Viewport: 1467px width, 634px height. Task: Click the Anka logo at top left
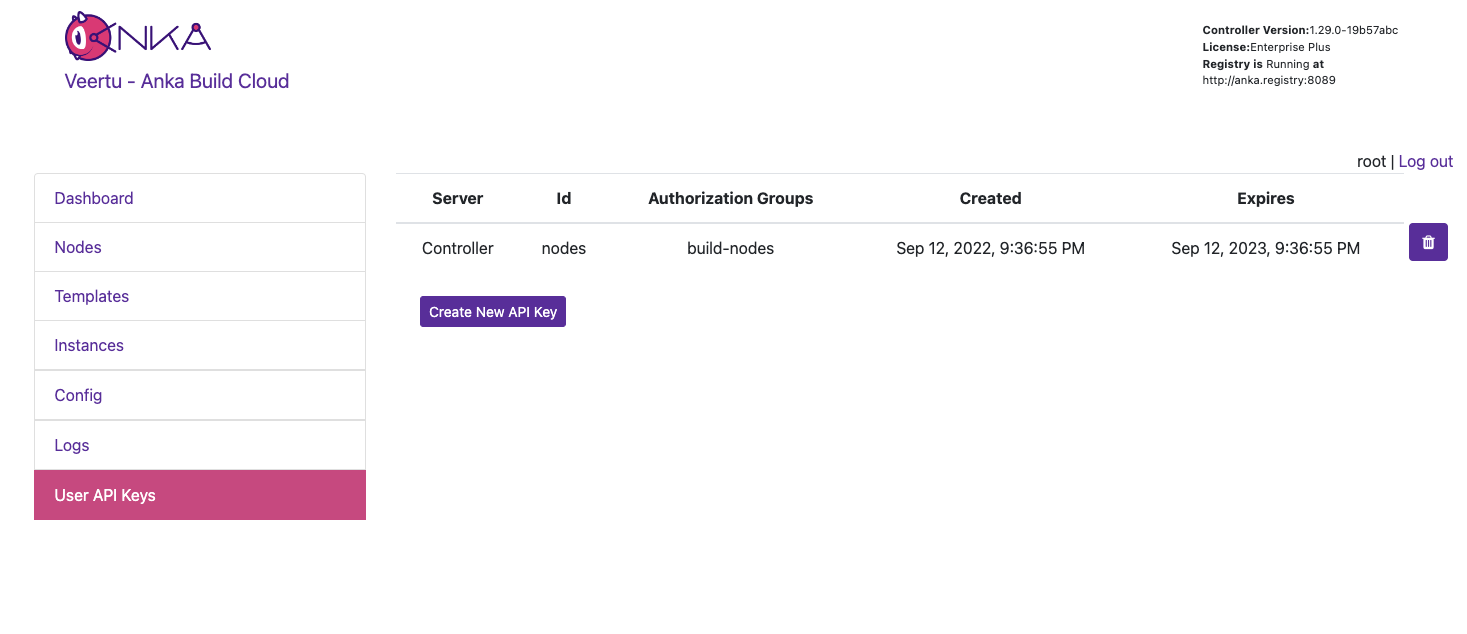(138, 35)
